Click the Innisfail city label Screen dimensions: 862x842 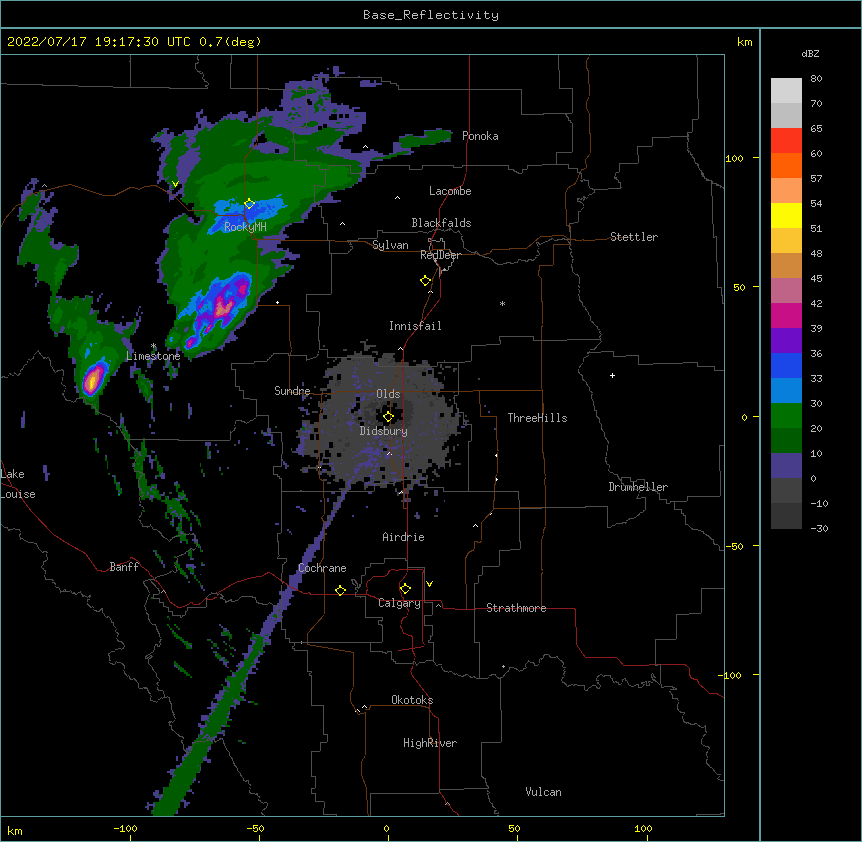tap(415, 326)
